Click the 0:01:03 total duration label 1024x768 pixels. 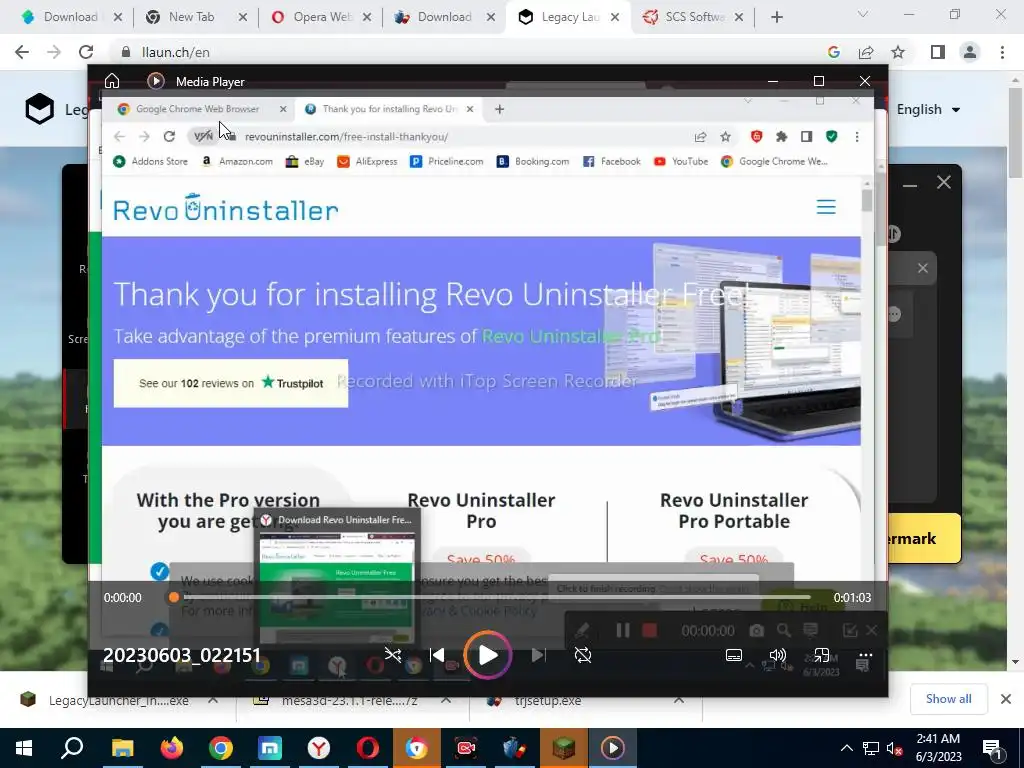coord(852,598)
